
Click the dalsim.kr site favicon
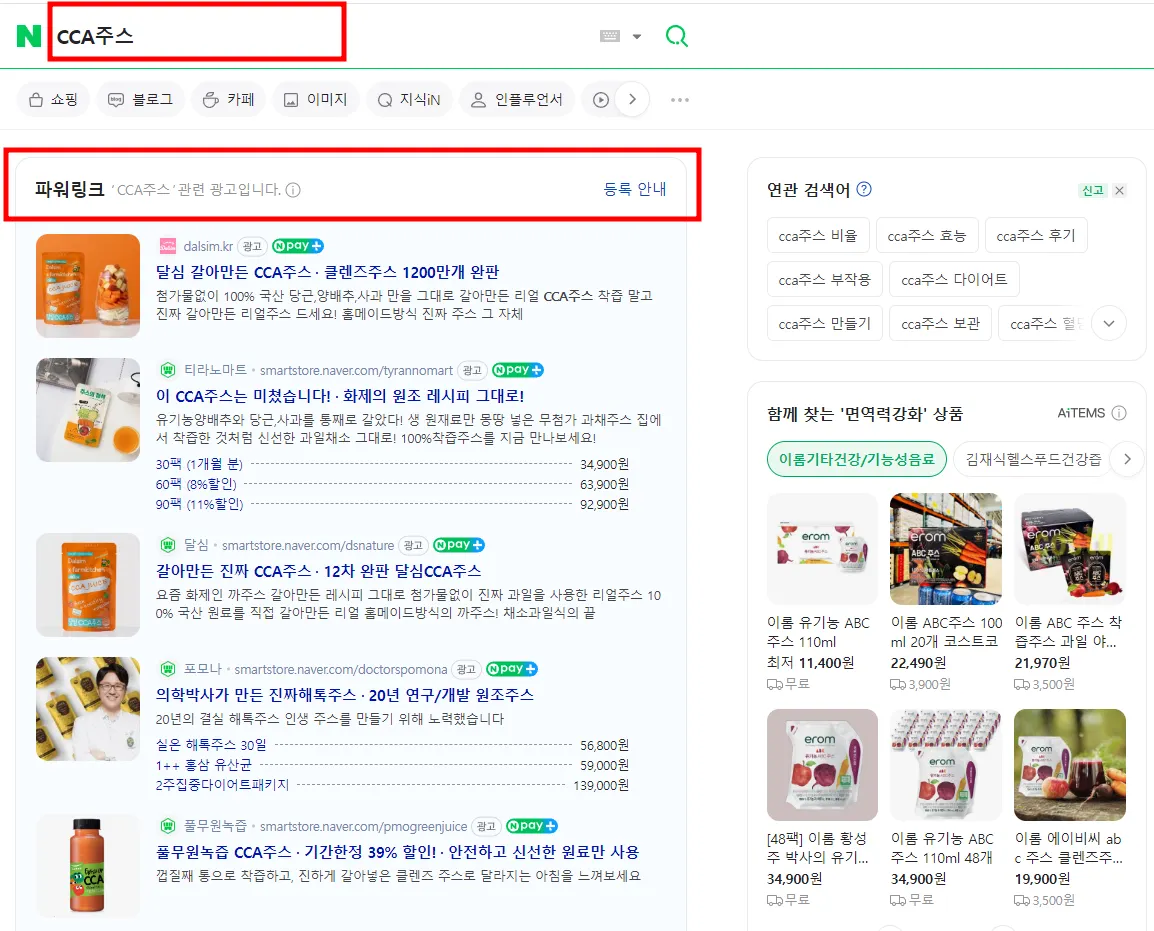[x=168, y=246]
